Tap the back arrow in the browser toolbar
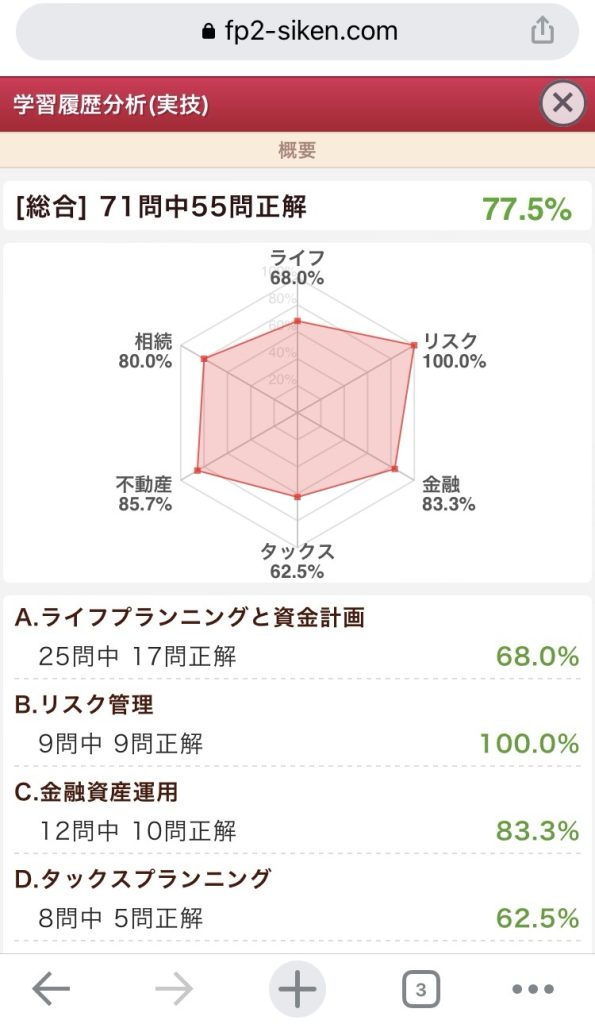The height and width of the screenshot is (1024, 595). [47, 988]
